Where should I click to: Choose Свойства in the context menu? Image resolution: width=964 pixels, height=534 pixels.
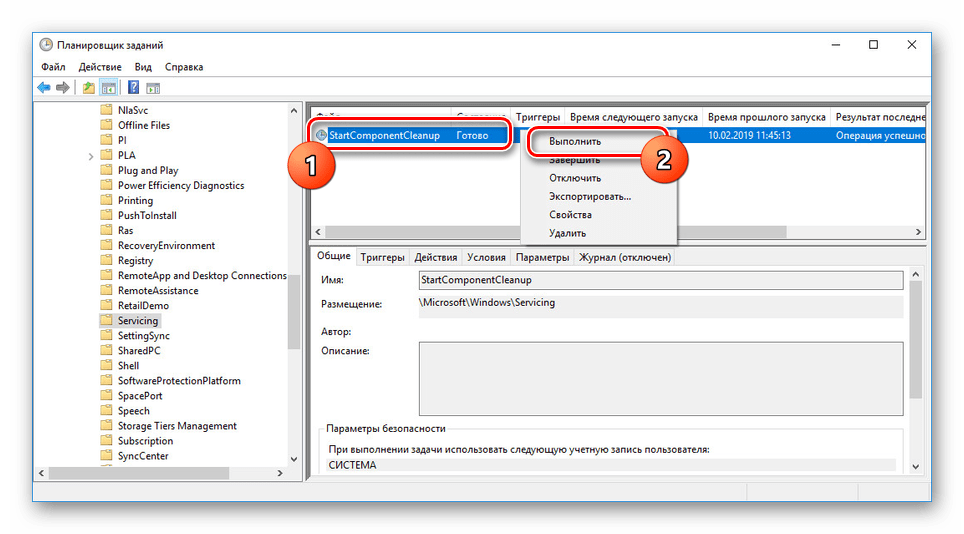click(571, 215)
